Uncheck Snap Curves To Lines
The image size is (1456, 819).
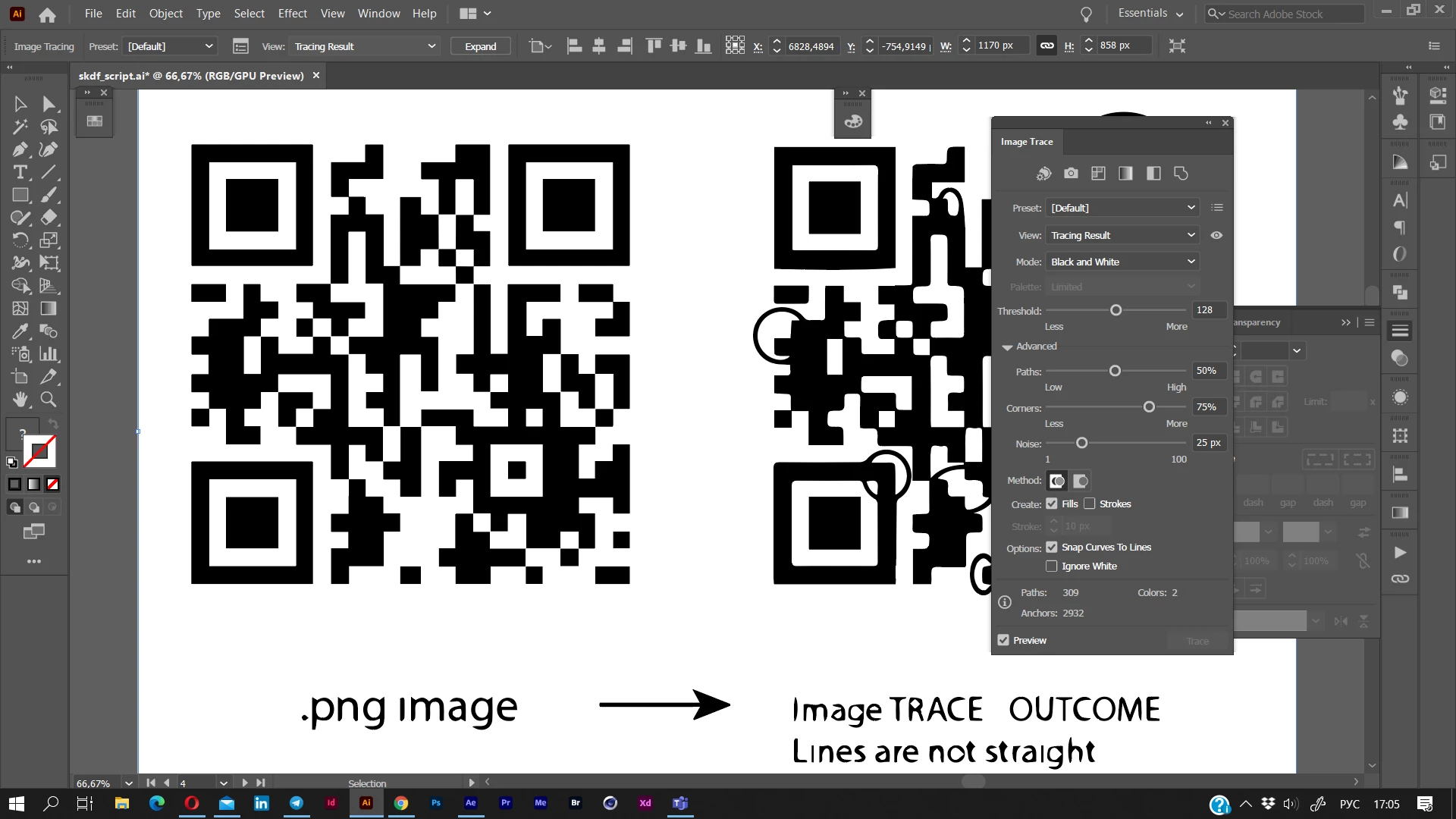[x=1051, y=547]
